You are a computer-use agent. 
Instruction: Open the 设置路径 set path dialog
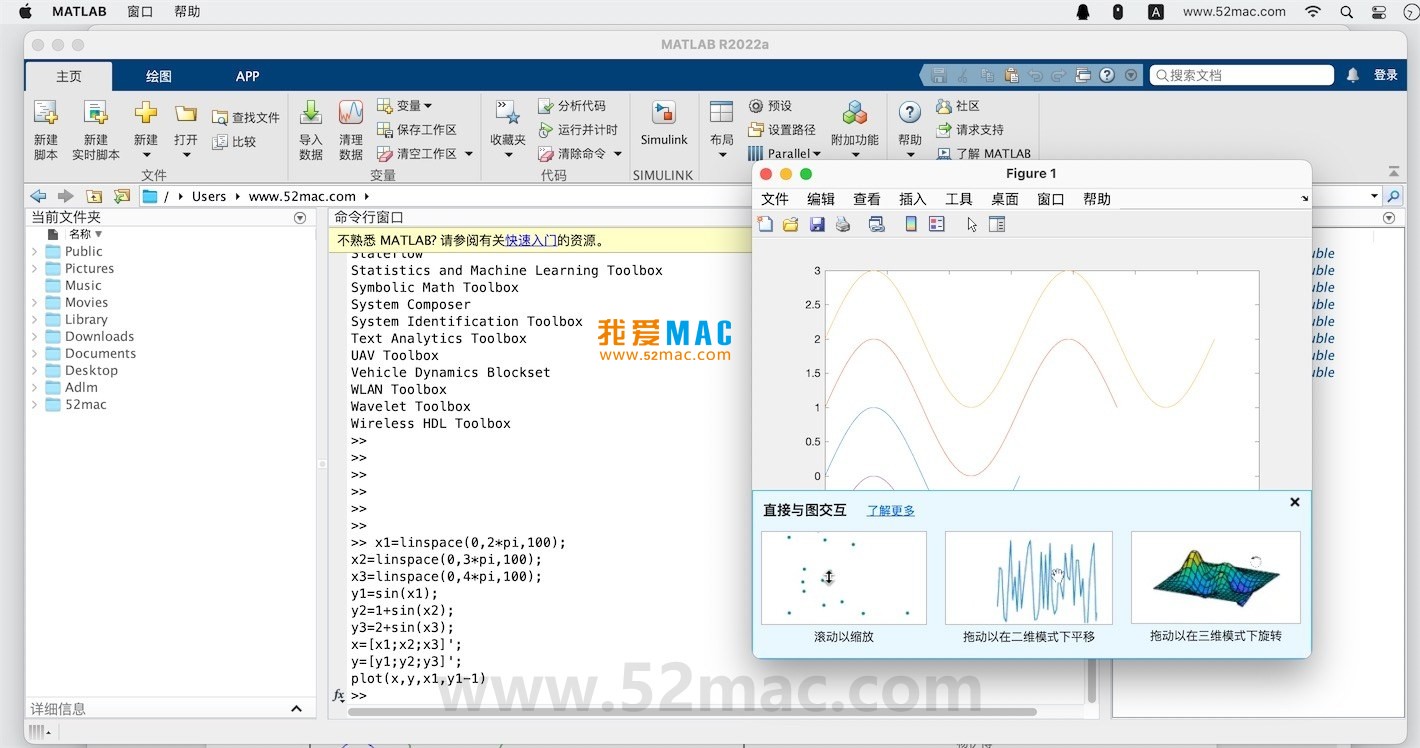pos(782,130)
